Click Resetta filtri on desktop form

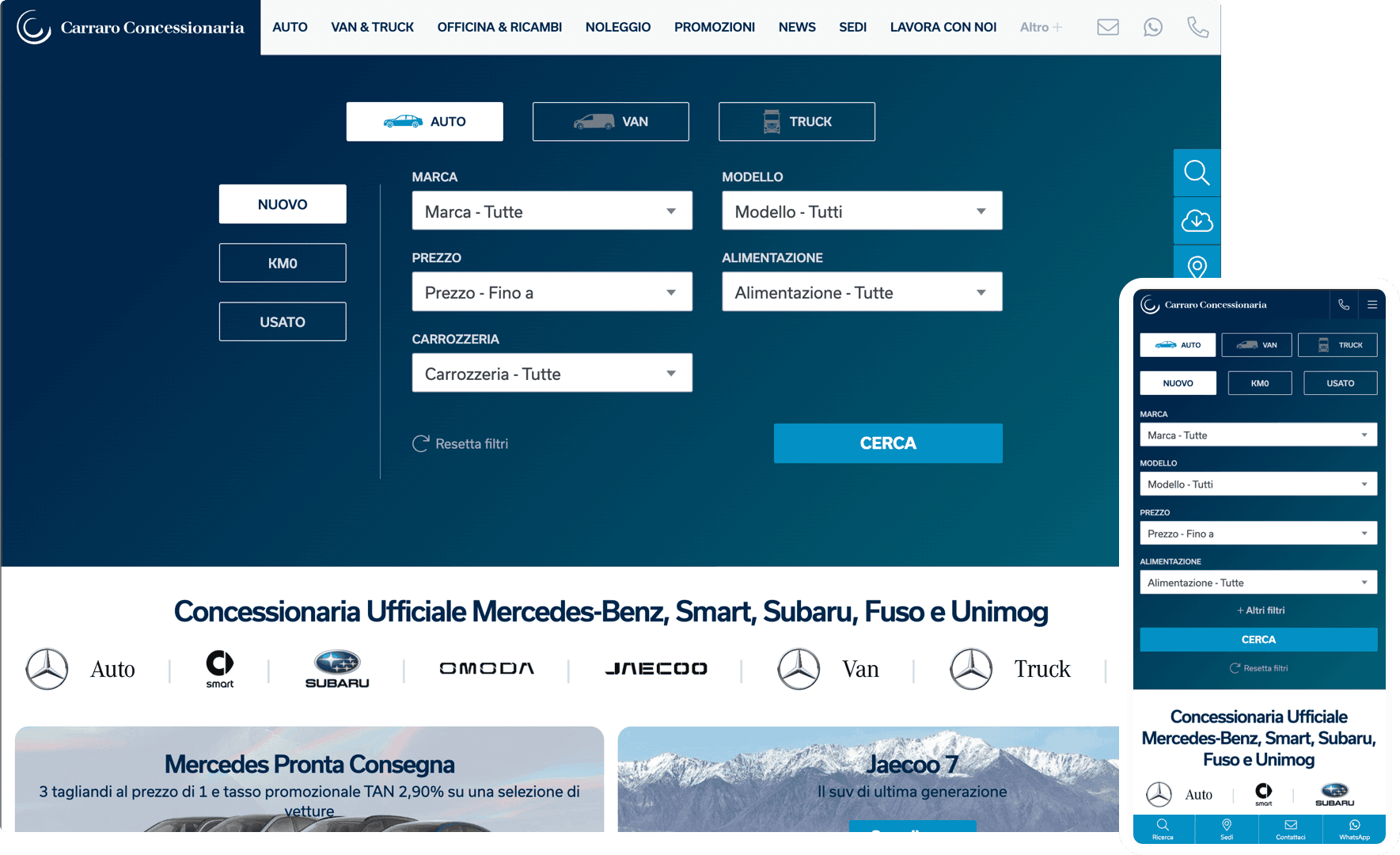coord(460,443)
